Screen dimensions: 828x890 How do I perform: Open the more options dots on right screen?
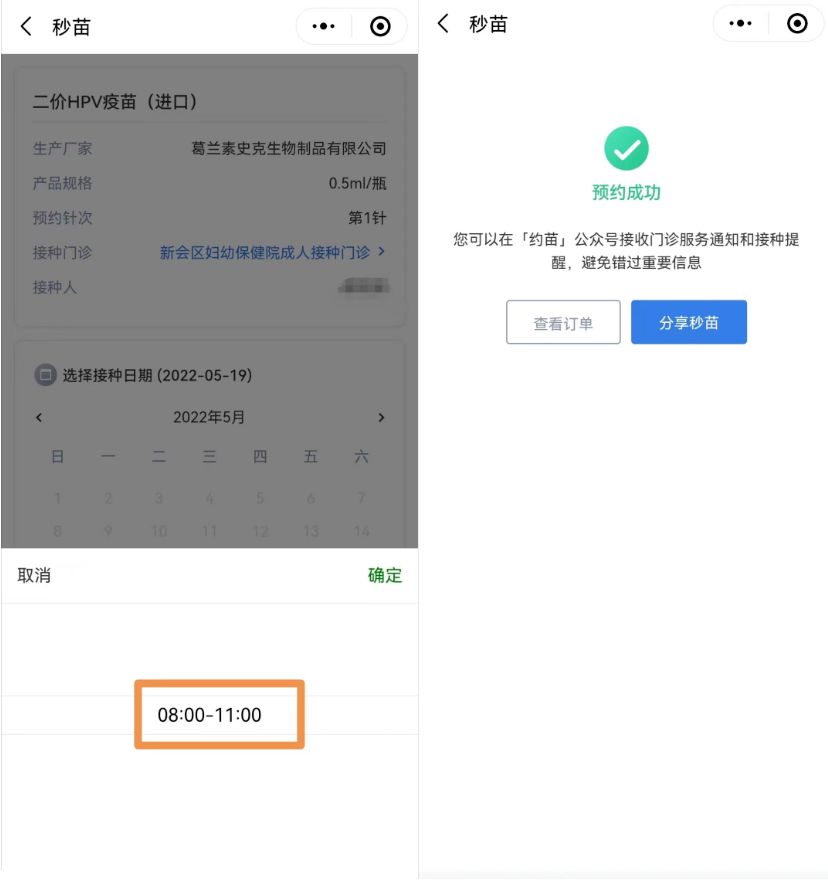(x=741, y=23)
